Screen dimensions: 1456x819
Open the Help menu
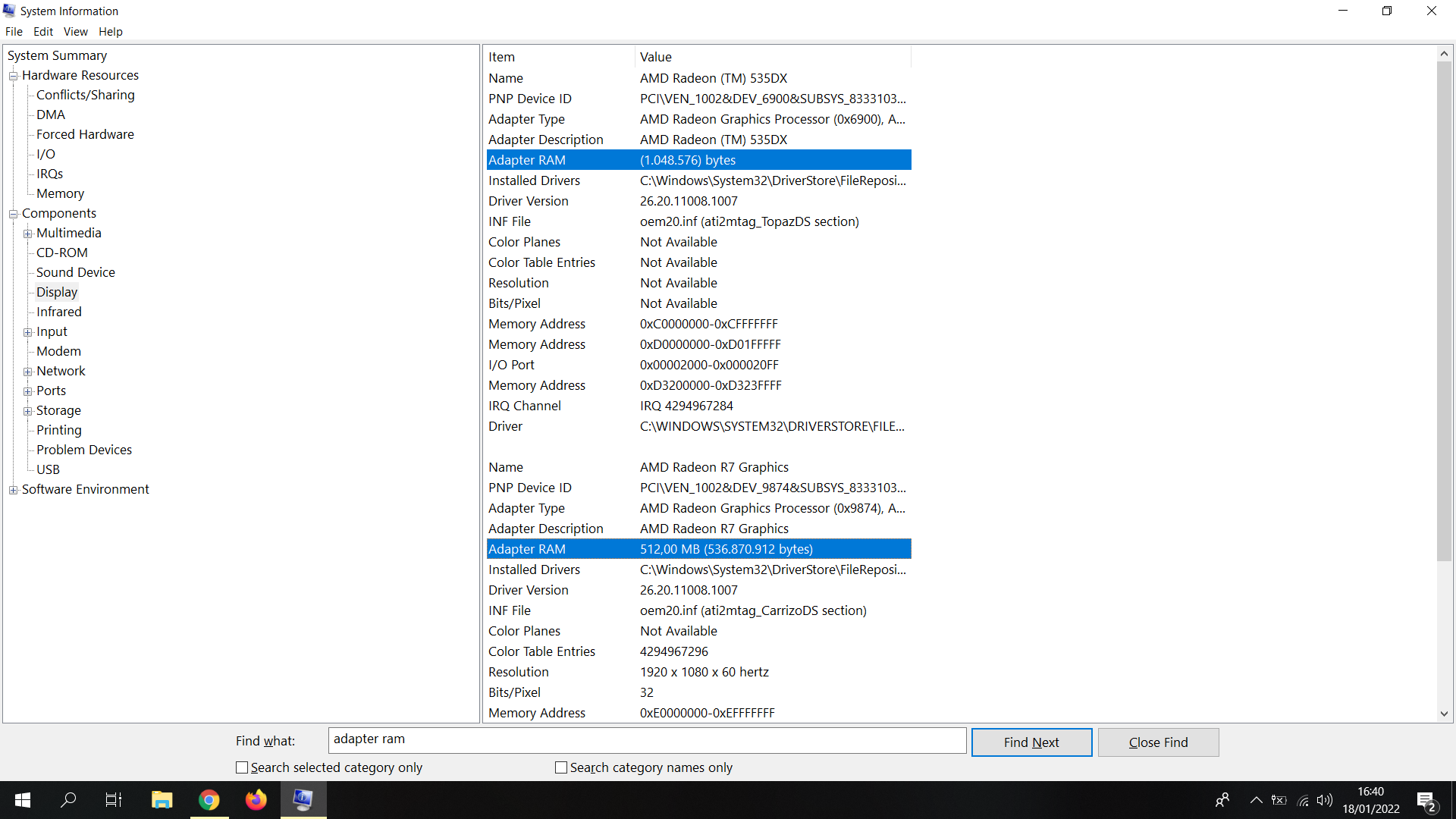click(110, 32)
